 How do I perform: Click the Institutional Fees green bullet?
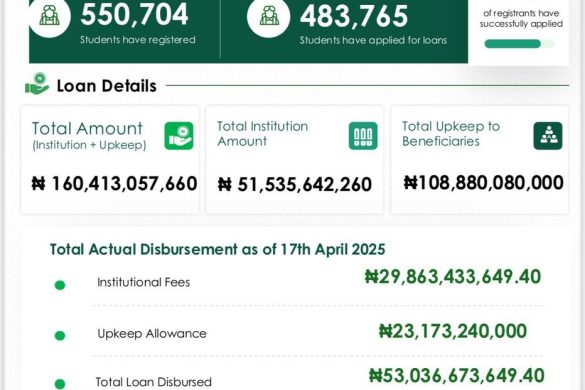(x=60, y=286)
